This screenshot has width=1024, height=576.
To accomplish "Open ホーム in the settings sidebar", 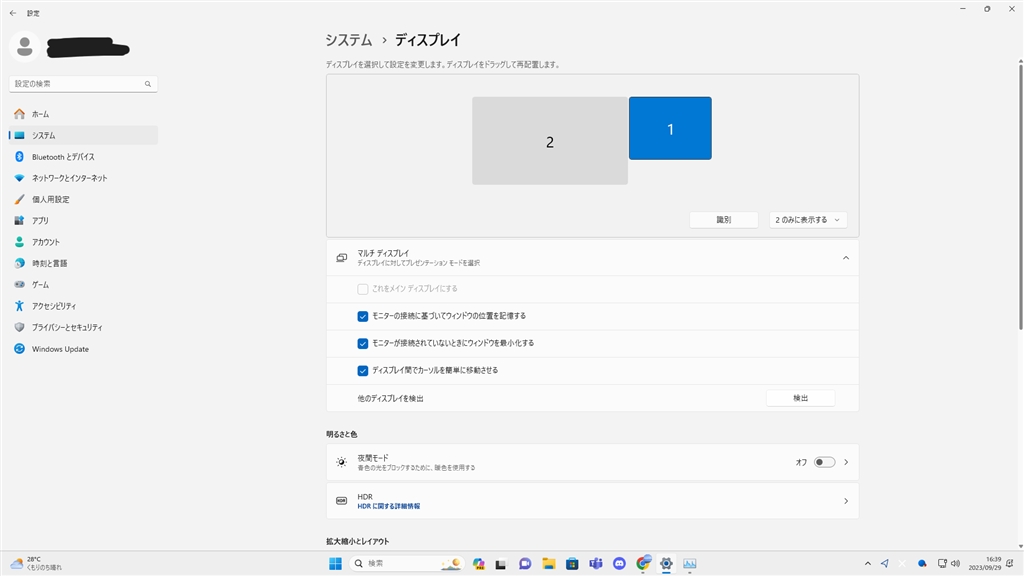I will [x=40, y=114].
